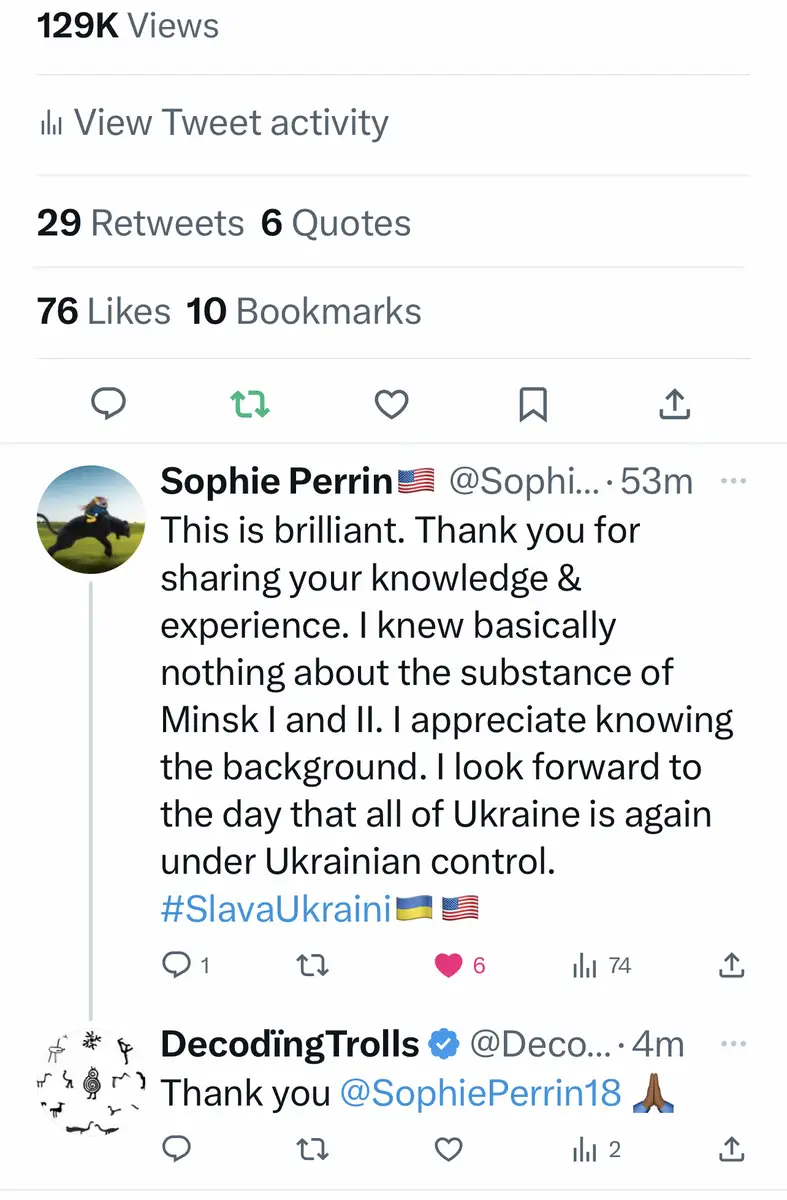Image resolution: width=787 pixels, height=1200 pixels.
Task: Open View Tweet activity
Action: click(x=213, y=123)
